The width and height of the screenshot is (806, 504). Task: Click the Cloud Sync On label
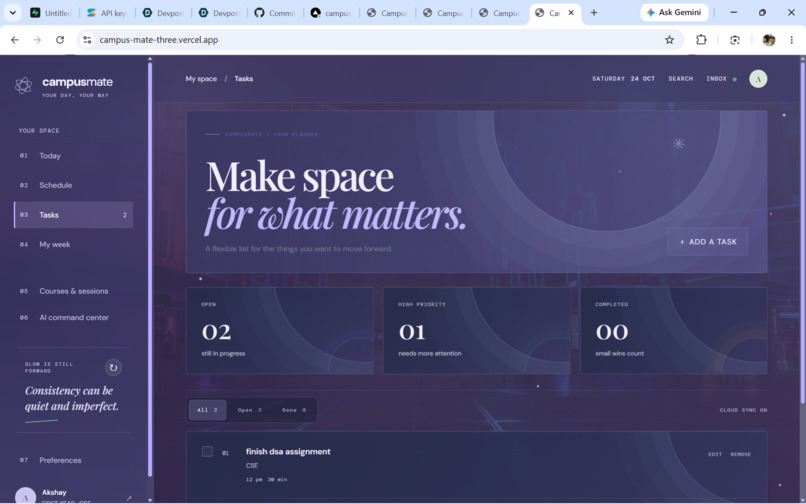(743, 410)
